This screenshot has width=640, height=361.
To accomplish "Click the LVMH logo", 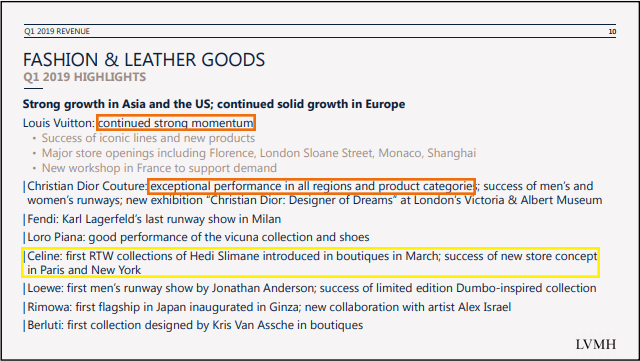I will point(596,344).
